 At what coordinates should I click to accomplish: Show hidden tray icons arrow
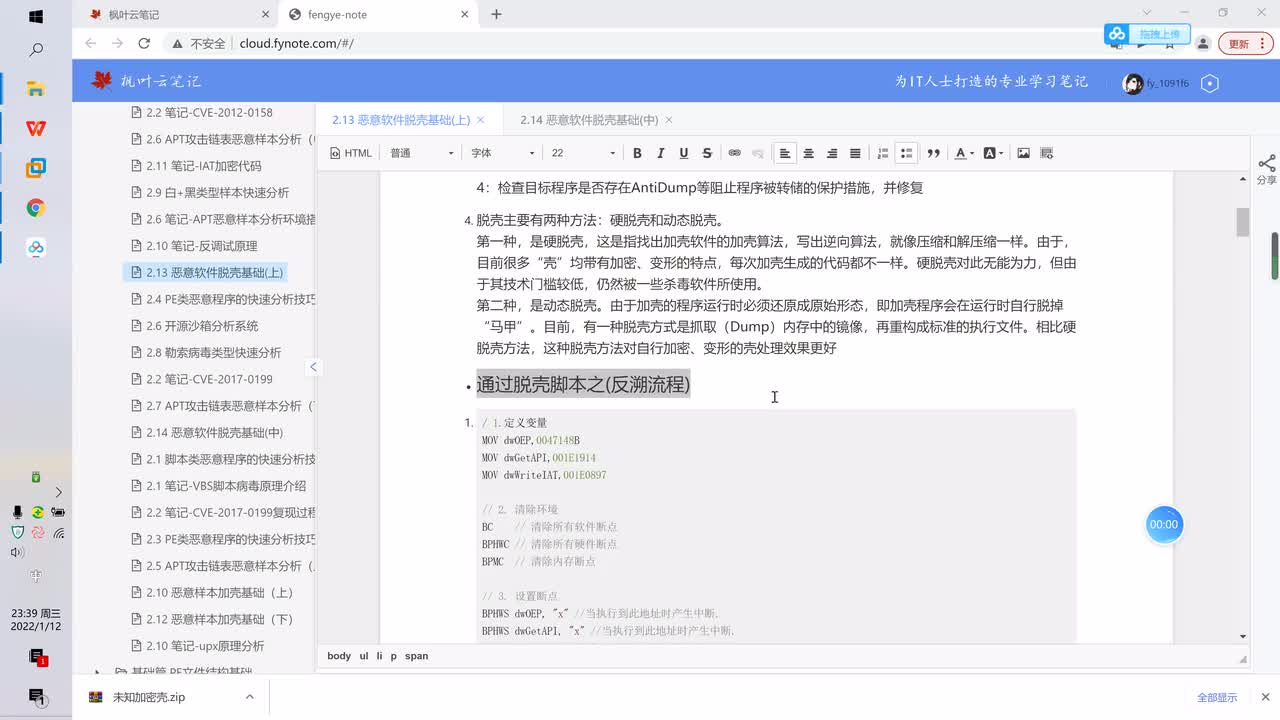click(58, 492)
